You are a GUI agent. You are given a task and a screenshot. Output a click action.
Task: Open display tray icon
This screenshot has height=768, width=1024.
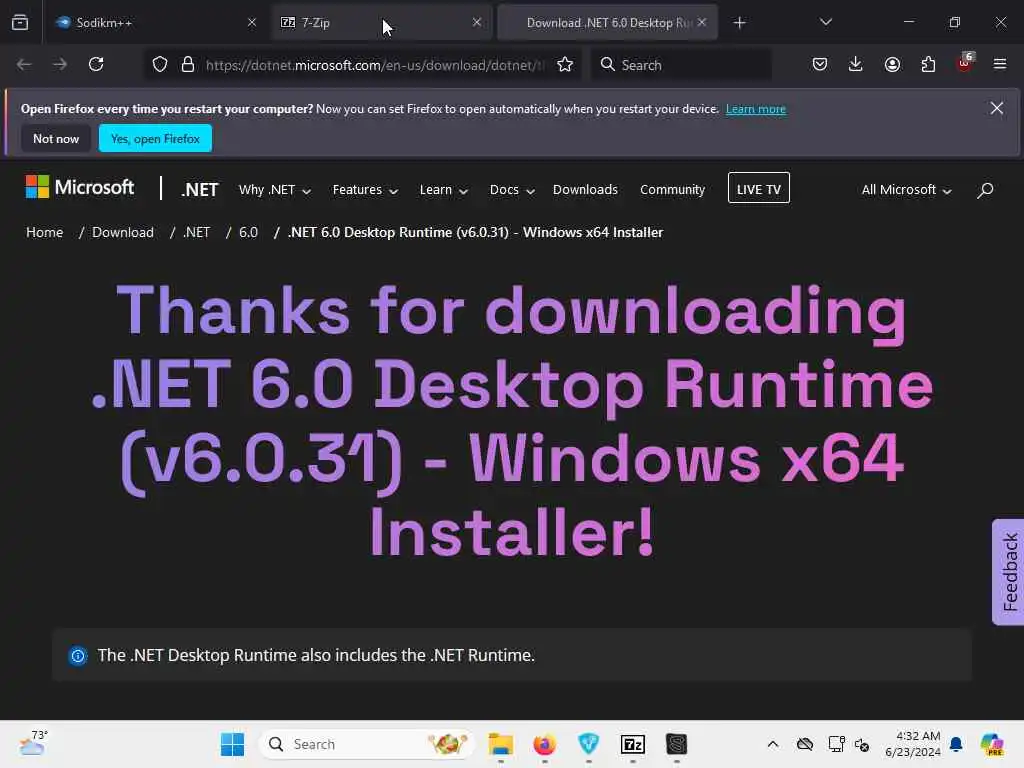pos(836,744)
